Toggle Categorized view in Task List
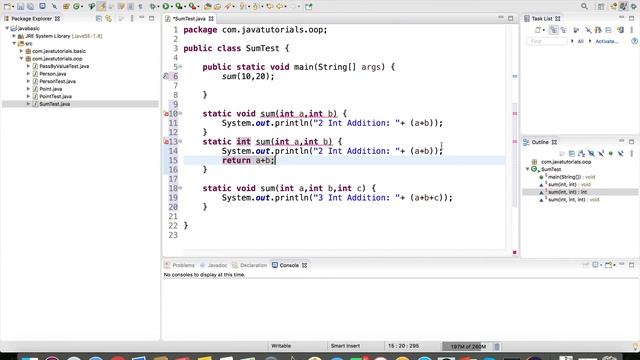 click(553, 30)
